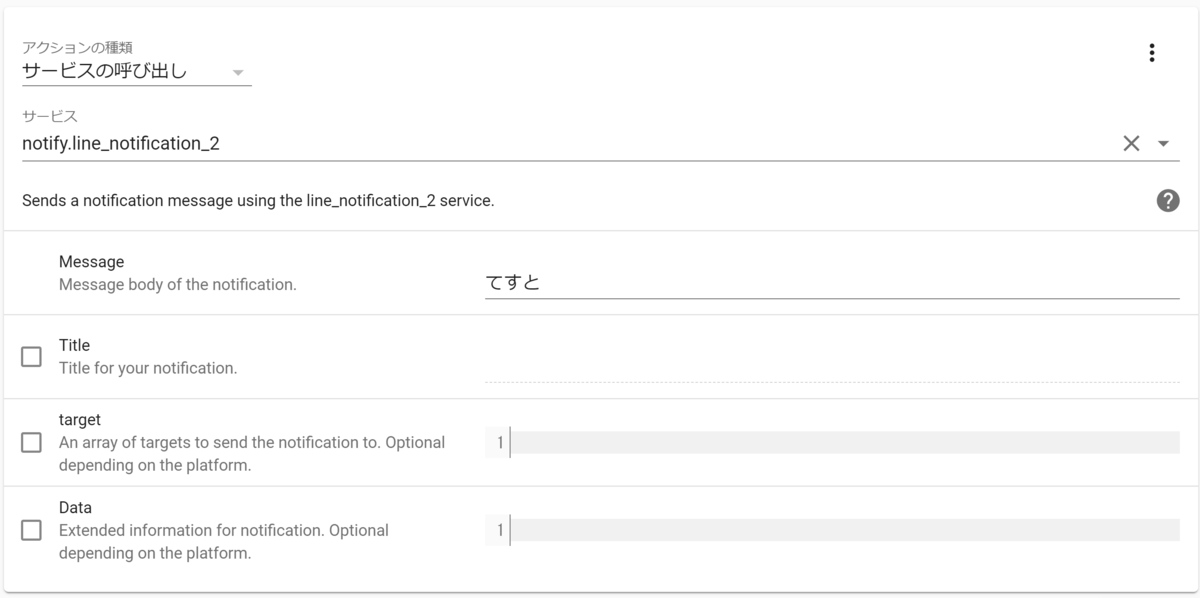1200x598 pixels.
Task: Click the アクションの種類 label
Action: (77, 47)
